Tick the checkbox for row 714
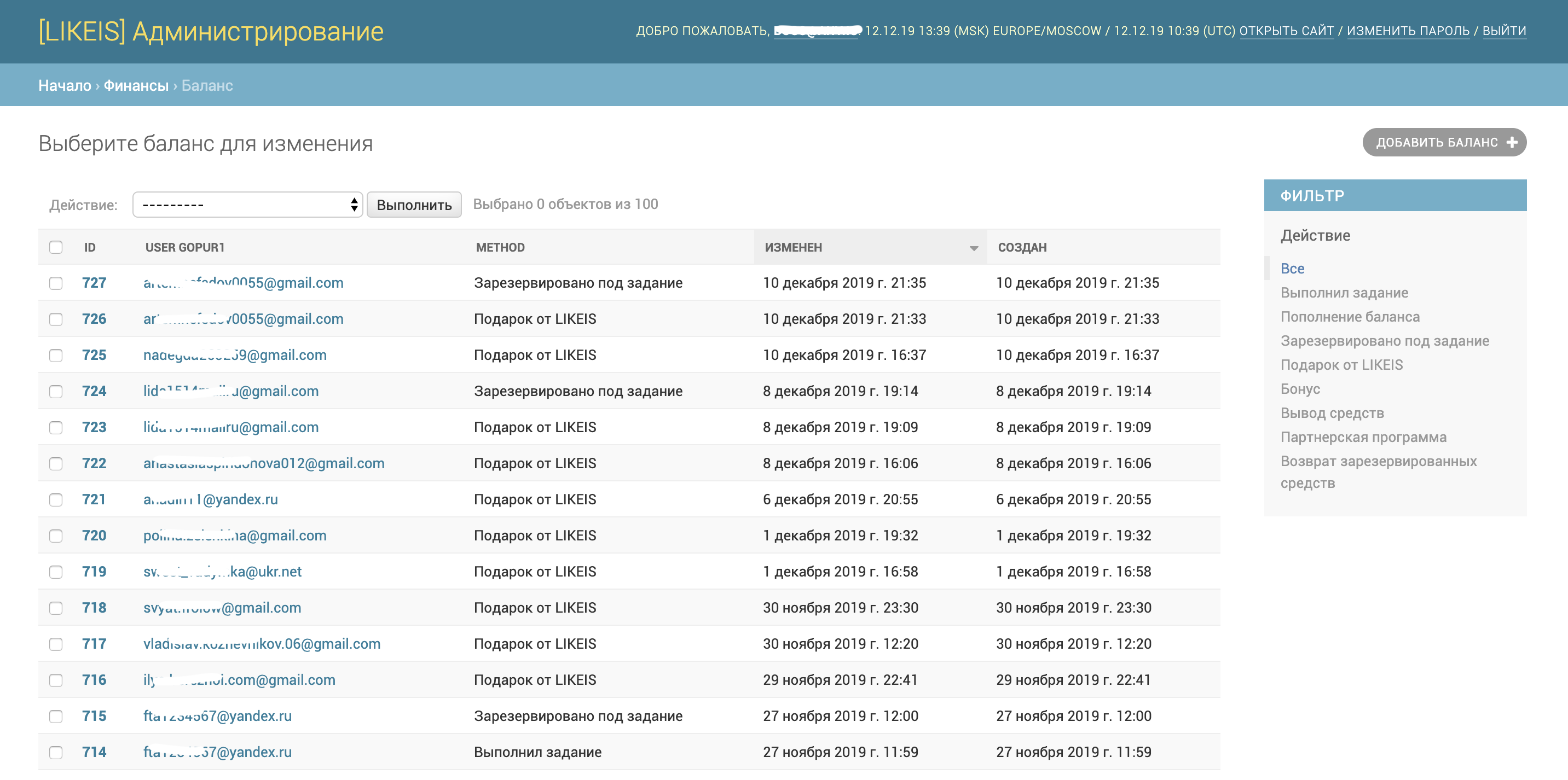The height and width of the screenshot is (780, 1568). pyautogui.click(x=56, y=753)
